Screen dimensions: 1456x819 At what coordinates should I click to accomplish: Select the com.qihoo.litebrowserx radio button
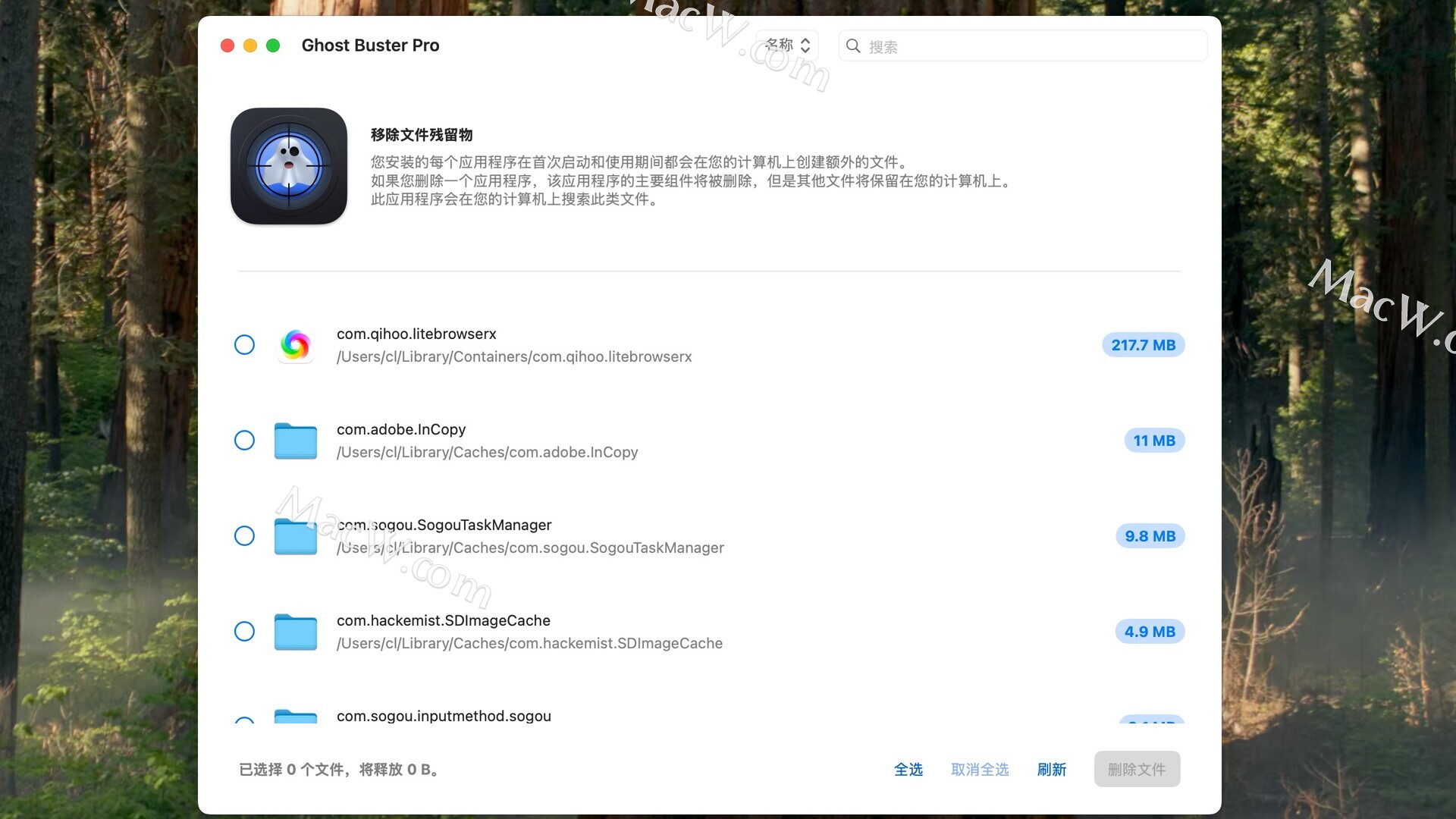244,345
